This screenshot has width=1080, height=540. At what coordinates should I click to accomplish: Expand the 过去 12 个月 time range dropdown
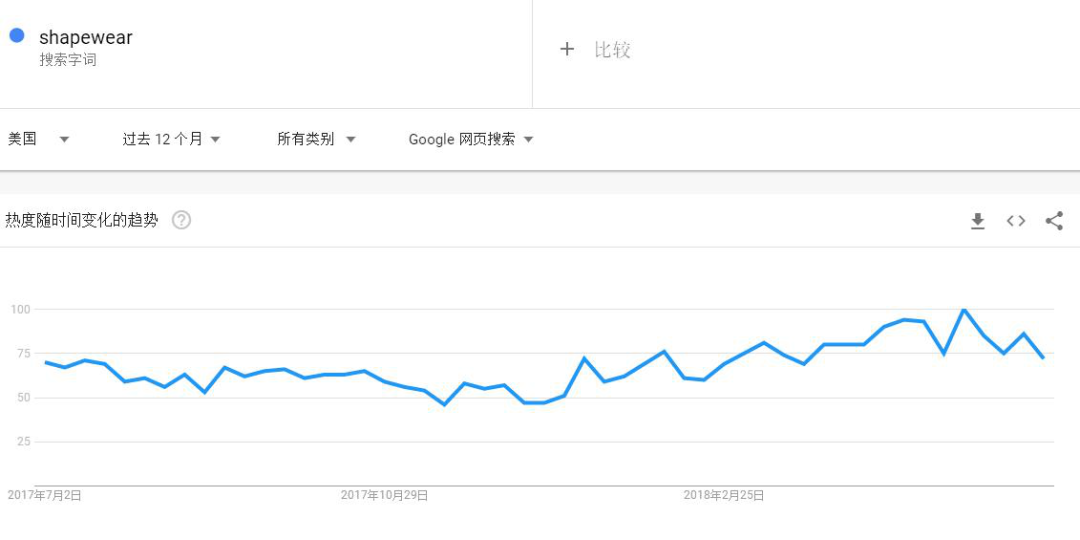[171, 139]
